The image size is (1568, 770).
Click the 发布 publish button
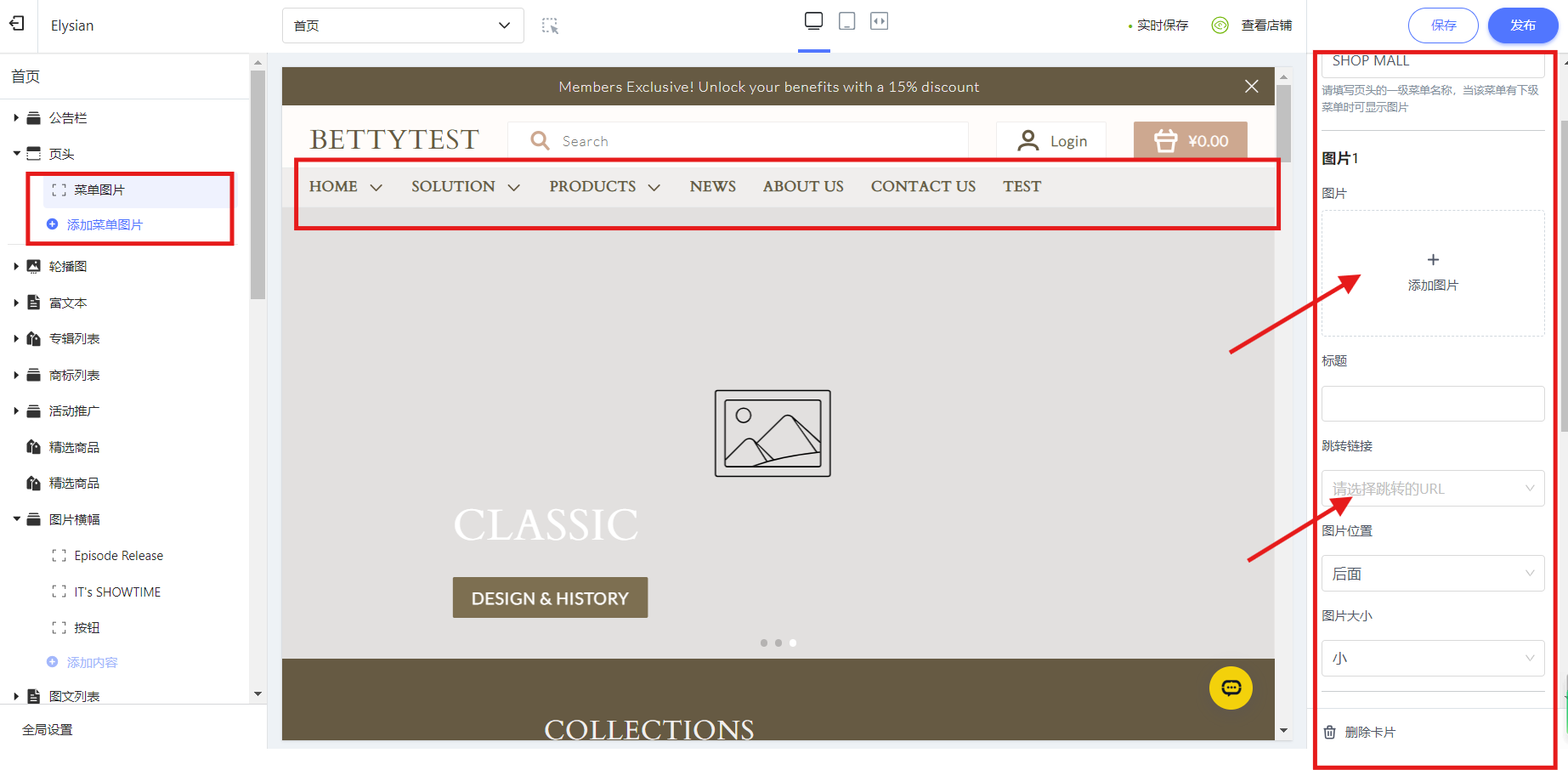pos(1522,25)
